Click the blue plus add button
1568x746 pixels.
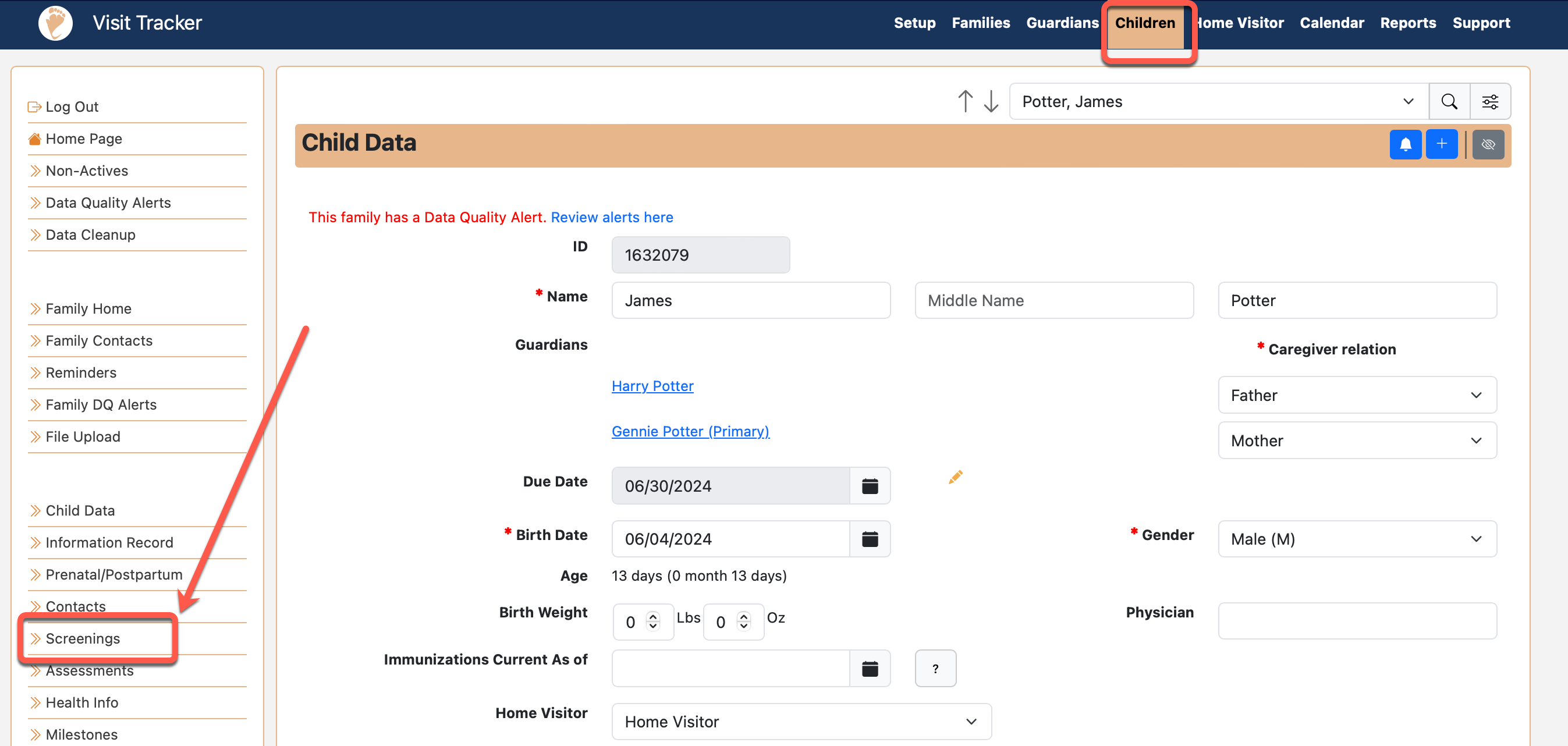tap(1441, 144)
